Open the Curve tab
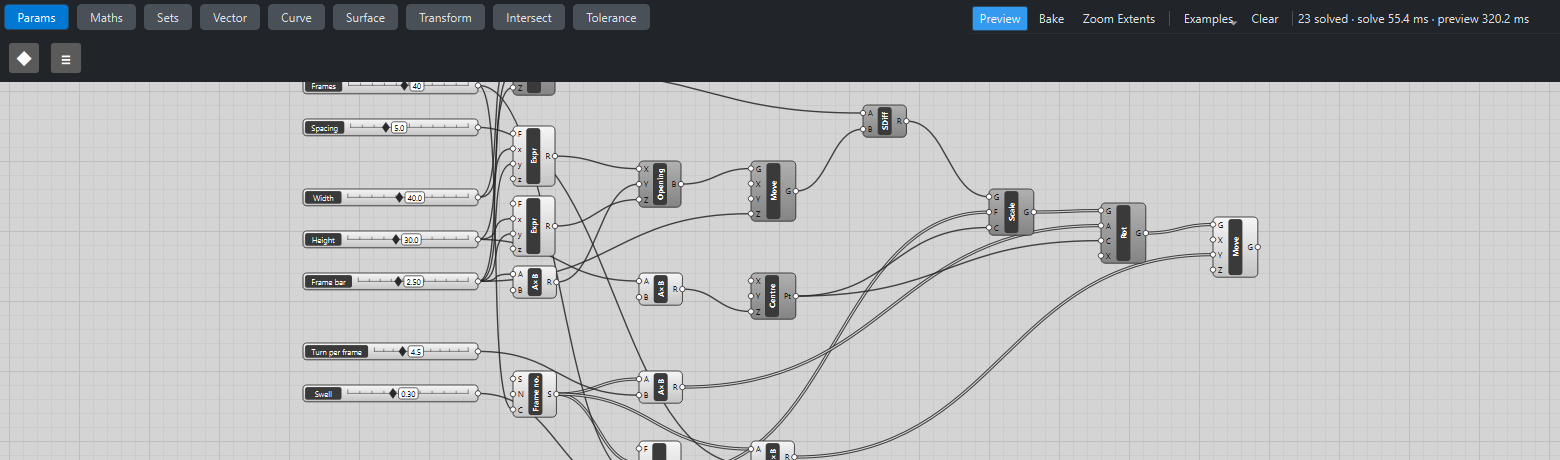This screenshot has height=460, width=1560. (x=296, y=18)
